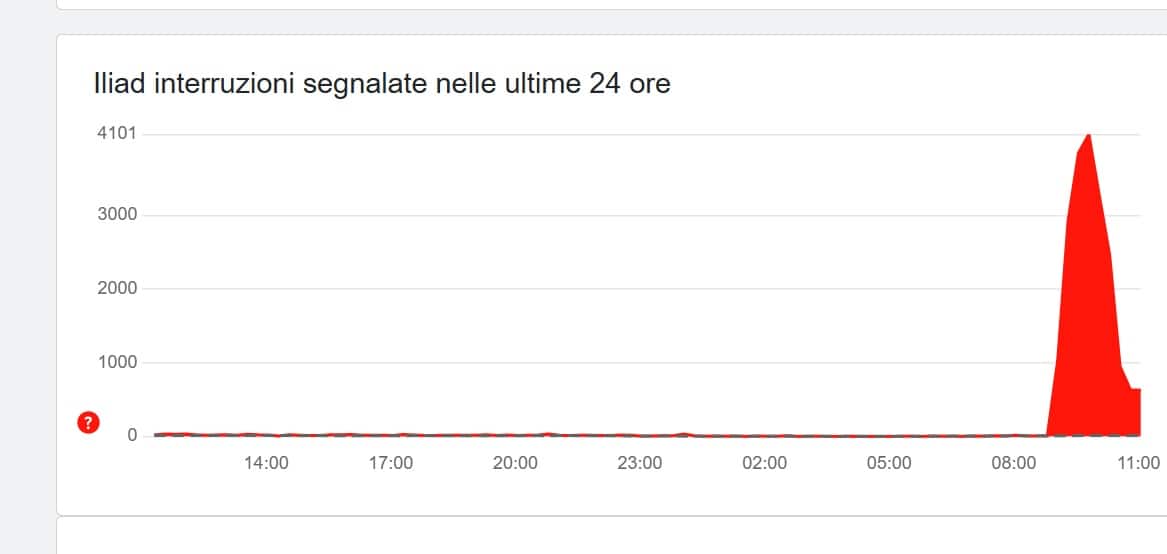This screenshot has height=554, width=1167.
Task: Select the 02:00 time axis label
Action: click(764, 464)
